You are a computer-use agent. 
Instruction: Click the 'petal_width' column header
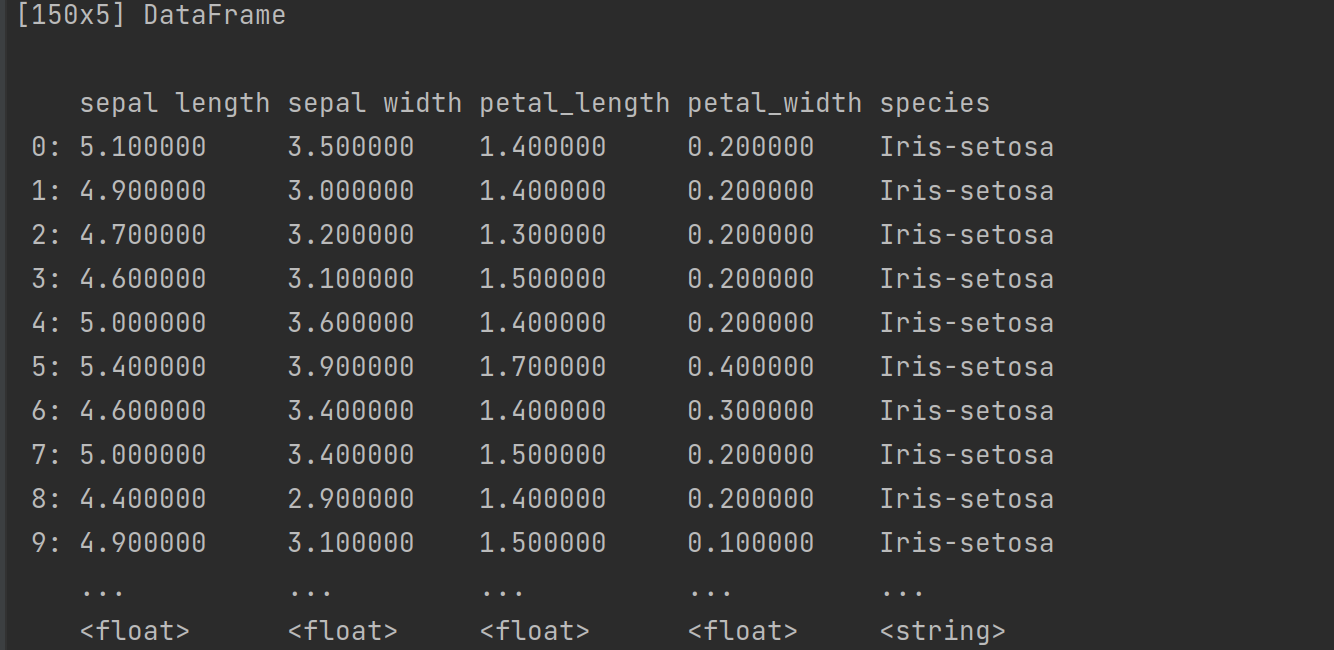tap(775, 103)
